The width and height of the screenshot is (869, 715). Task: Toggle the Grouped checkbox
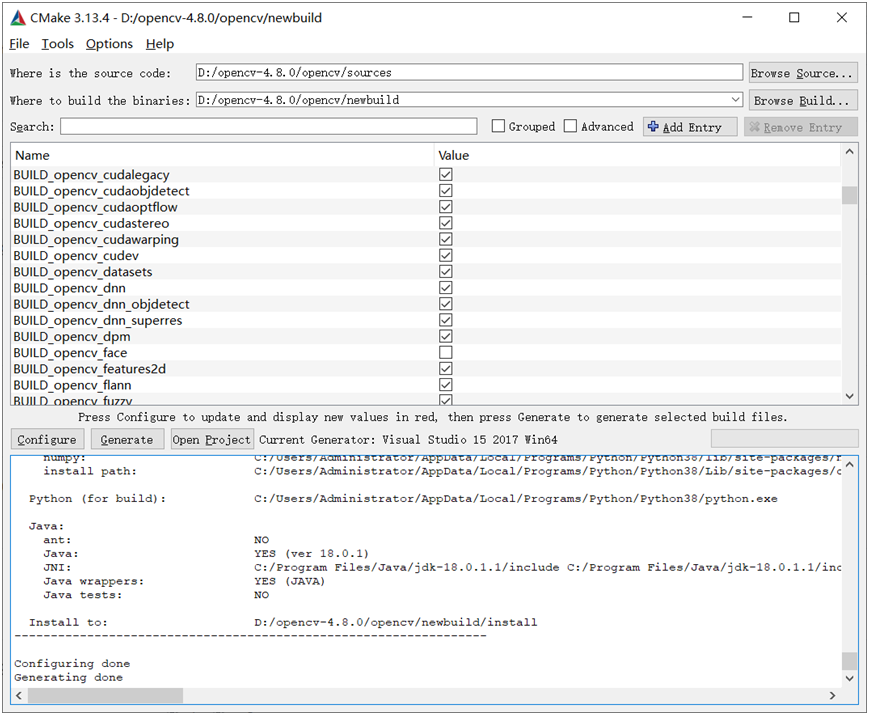tap(498, 126)
